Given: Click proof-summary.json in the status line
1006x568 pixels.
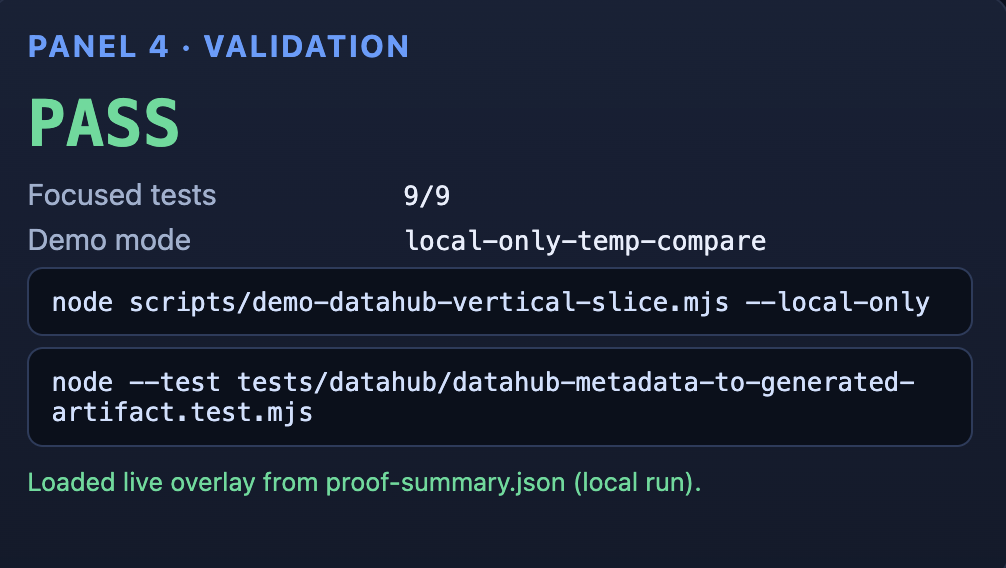Looking at the screenshot, I should [x=445, y=483].
